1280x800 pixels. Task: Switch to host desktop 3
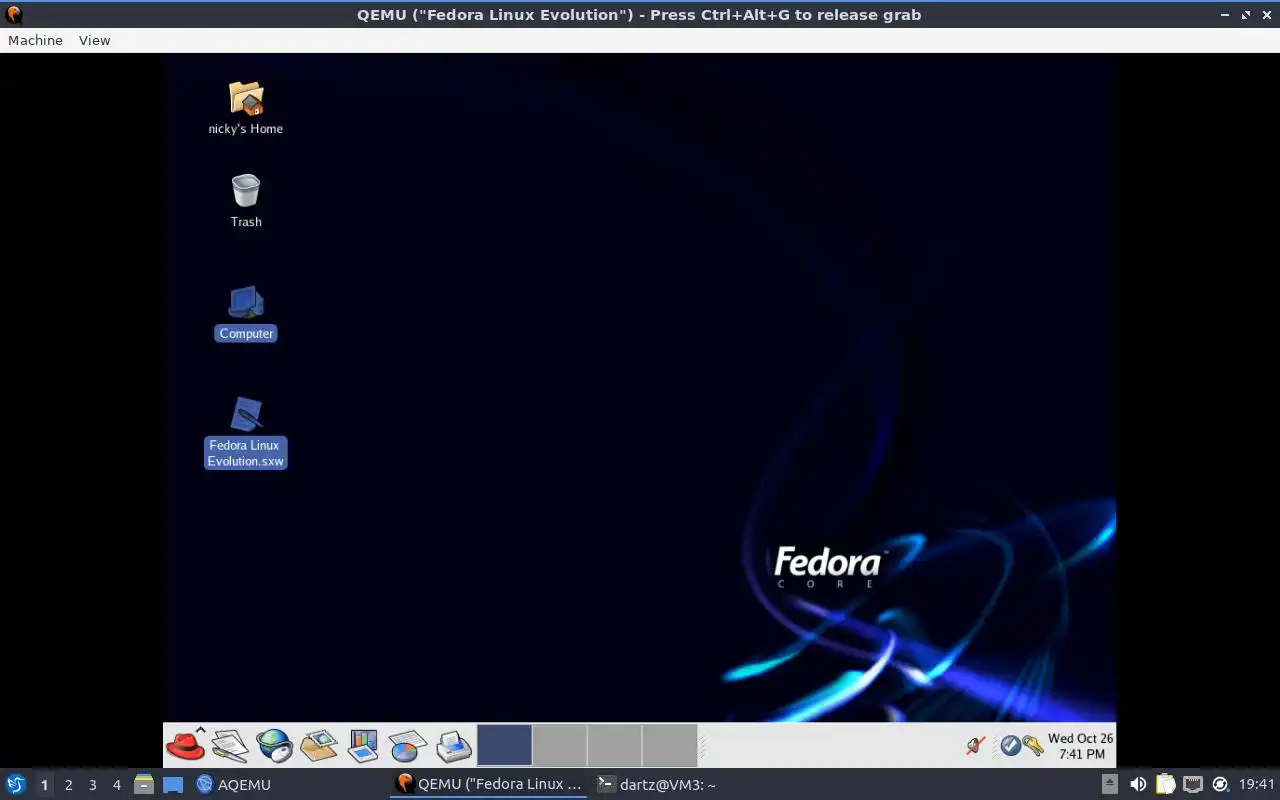point(92,785)
